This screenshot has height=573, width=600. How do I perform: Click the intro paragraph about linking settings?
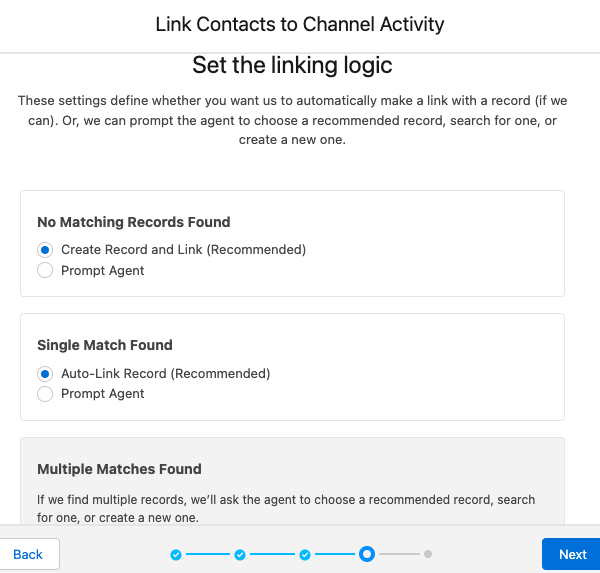pyautogui.click(x=292, y=120)
